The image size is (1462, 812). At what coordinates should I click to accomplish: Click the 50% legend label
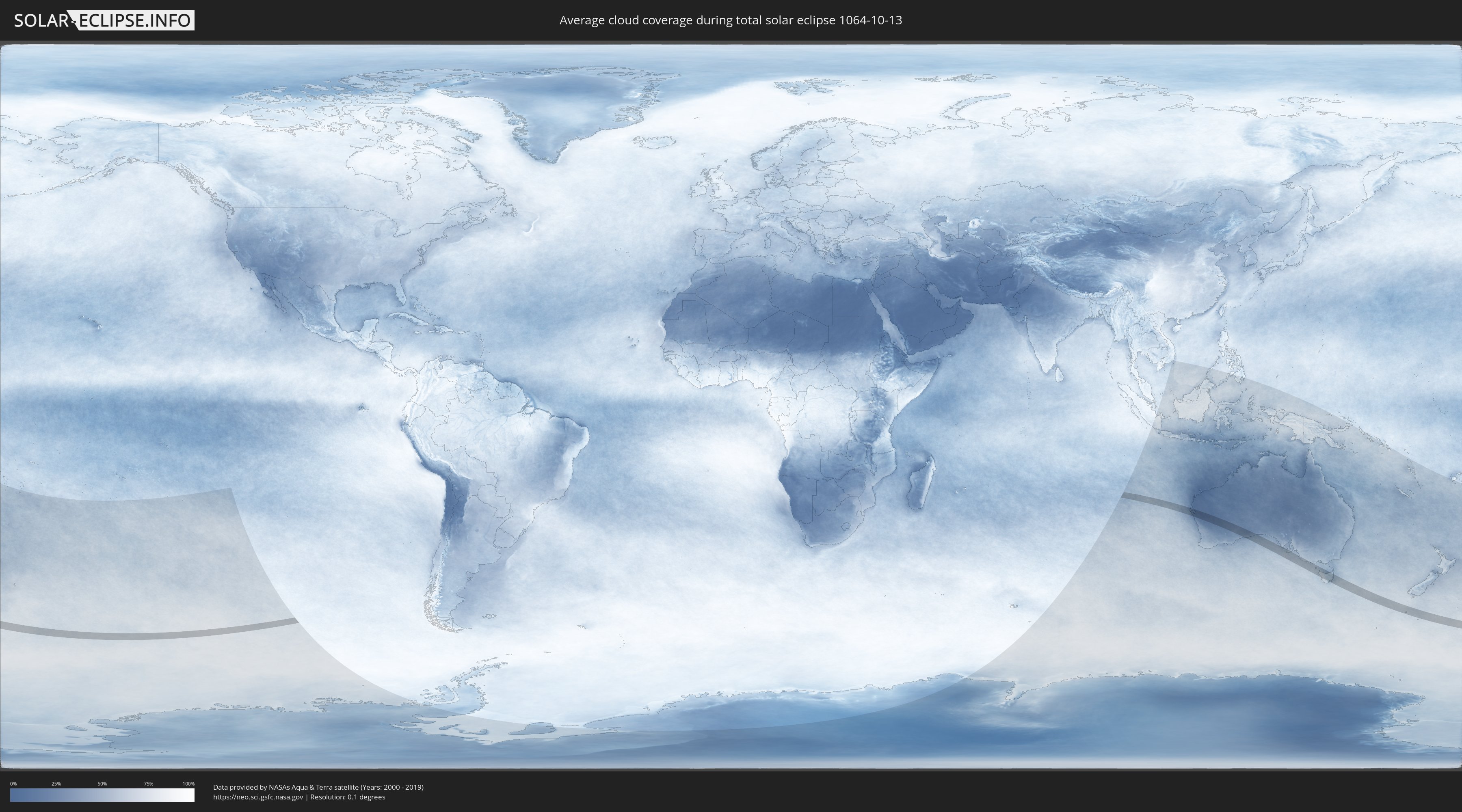pos(102,784)
